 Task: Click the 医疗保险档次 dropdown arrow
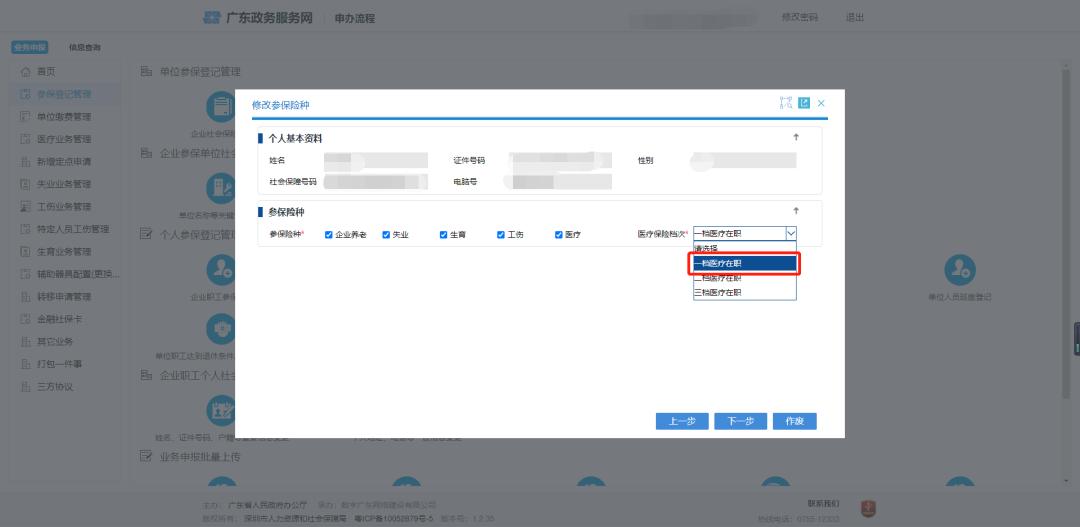click(790, 233)
